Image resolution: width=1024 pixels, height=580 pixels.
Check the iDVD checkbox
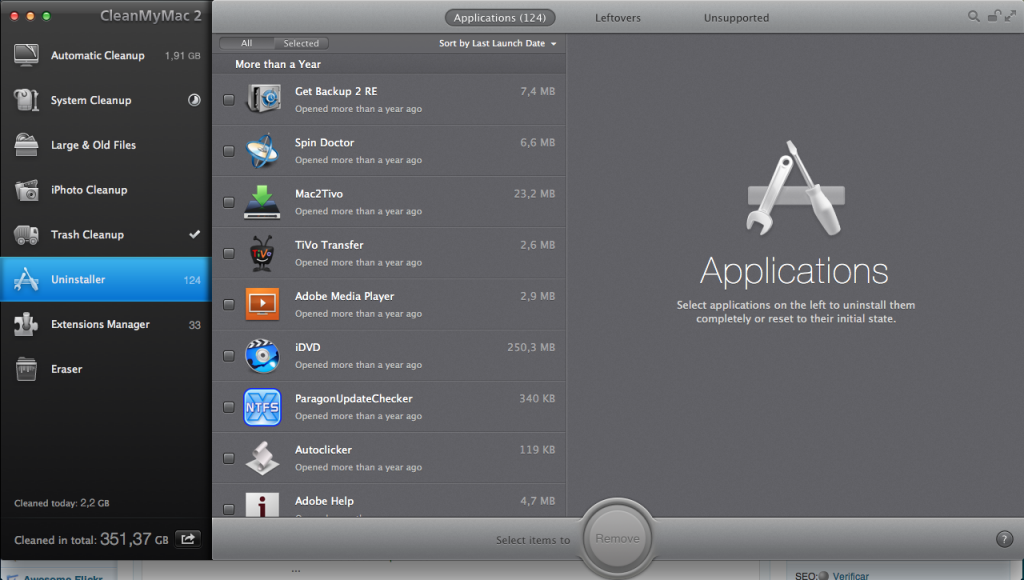229,356
